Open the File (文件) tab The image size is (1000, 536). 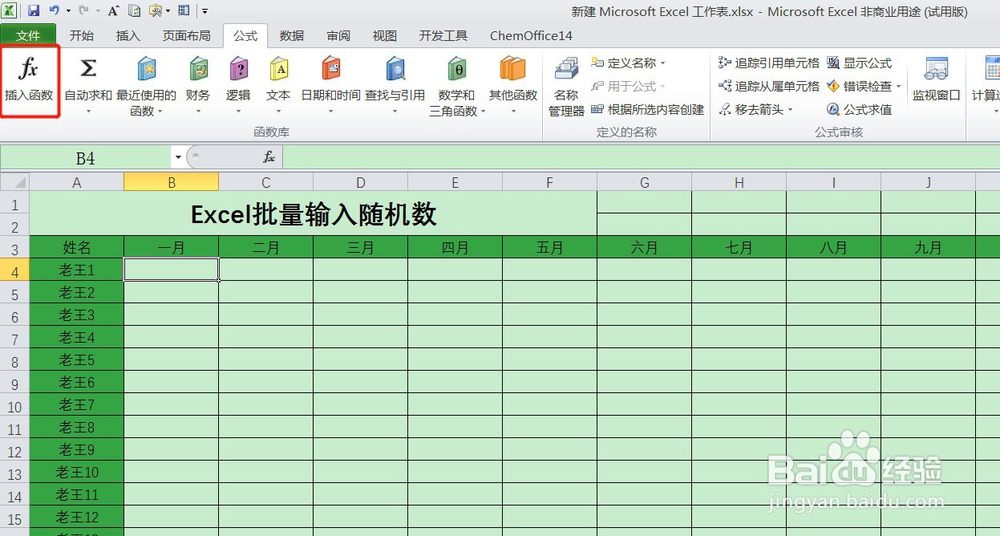coord(28,36)
